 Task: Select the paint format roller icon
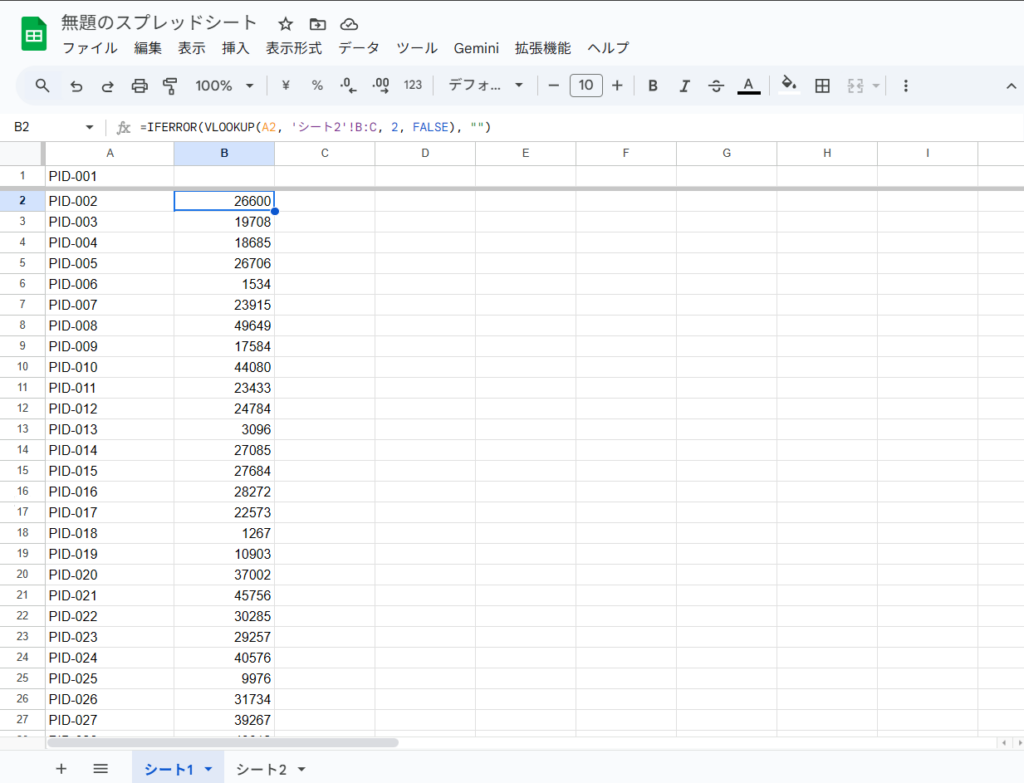[x=170, y=86]
